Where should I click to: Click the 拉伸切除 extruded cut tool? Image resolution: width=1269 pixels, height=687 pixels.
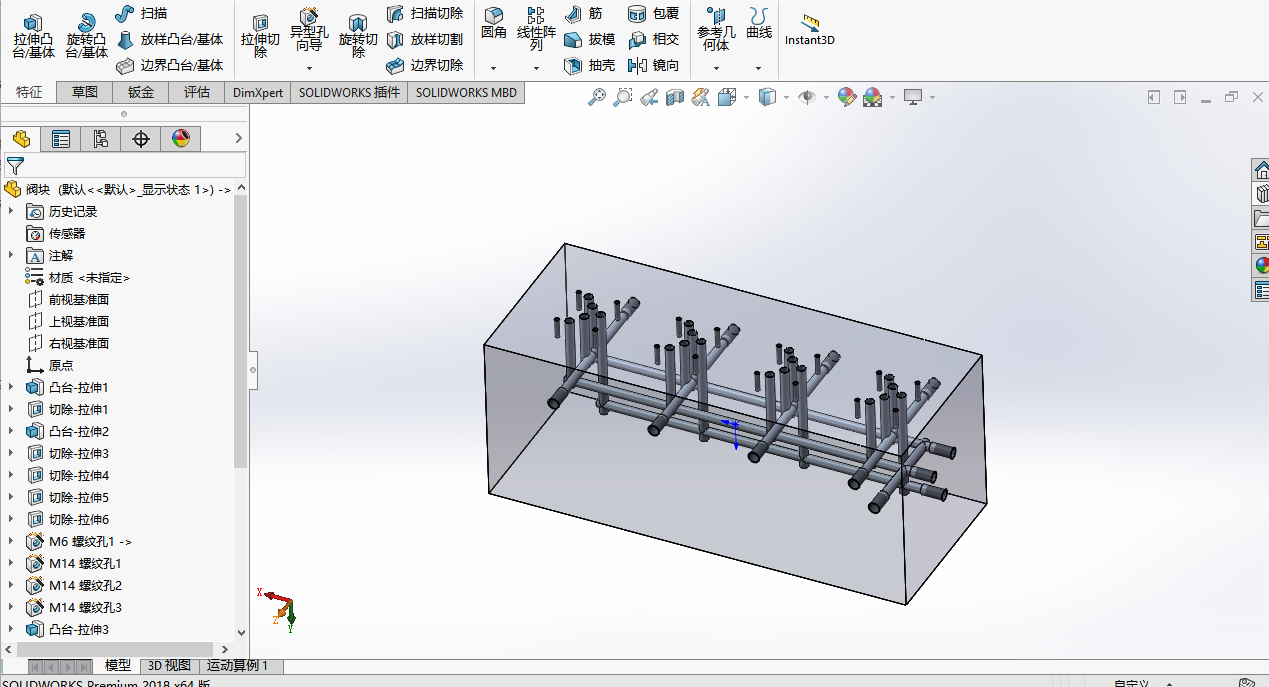point(260,37)
